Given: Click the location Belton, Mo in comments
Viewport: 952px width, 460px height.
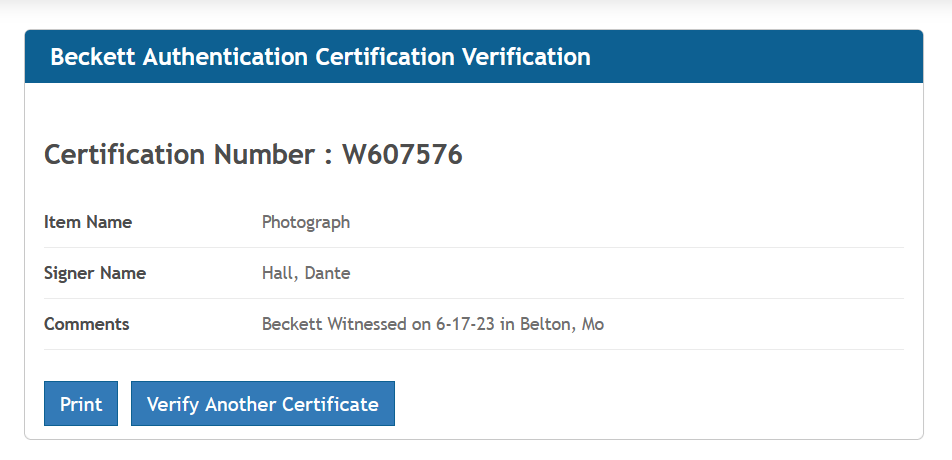Looking at the screenshot, I should click(x=562, y=324).
